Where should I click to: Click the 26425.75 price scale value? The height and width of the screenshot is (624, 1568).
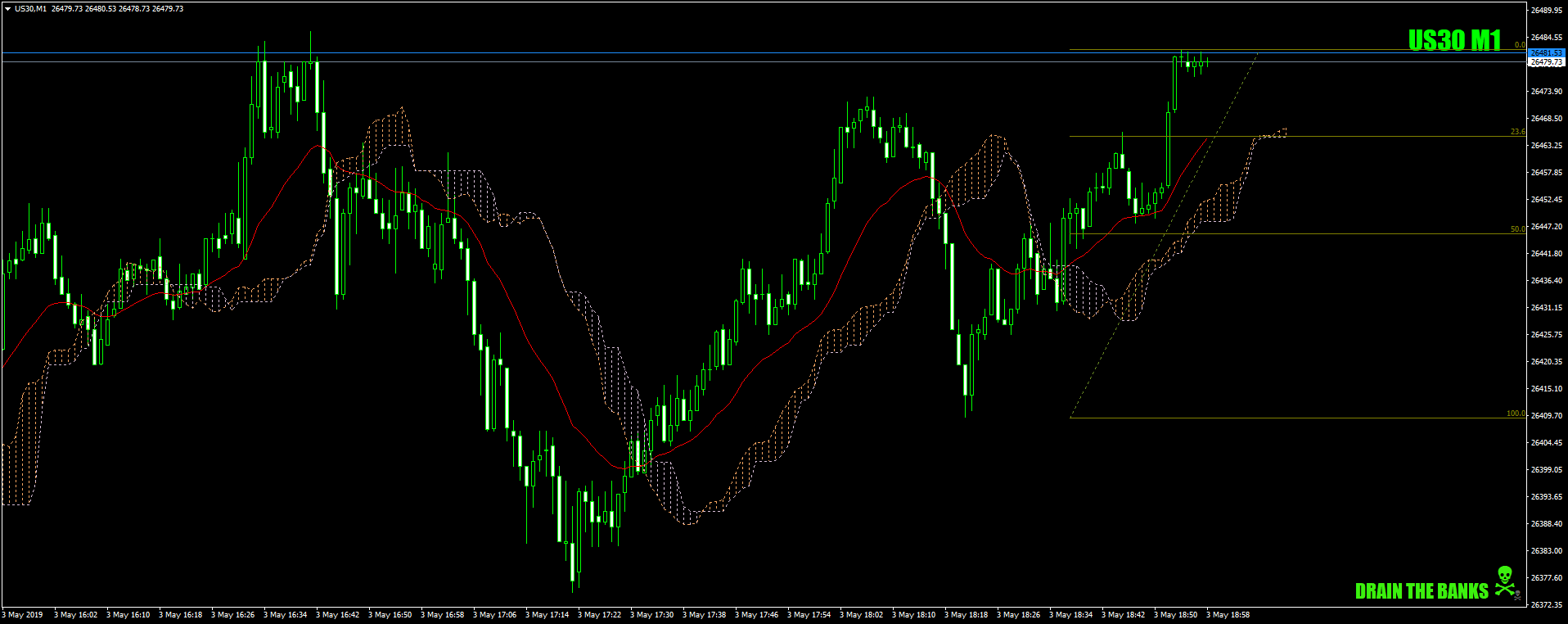tap(1547, 335)
